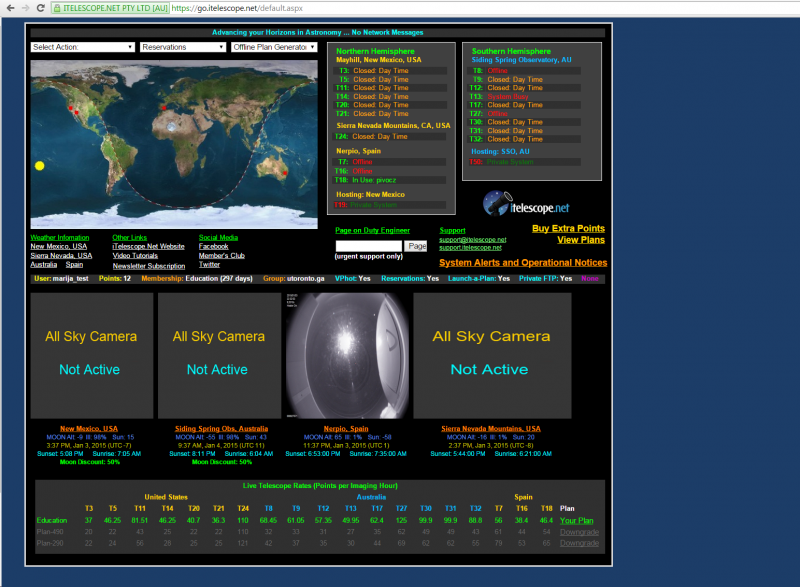This screenshot has height=587, width=800.
Task: Click the Spain red observatory dot on map
Action: point(164,108)
